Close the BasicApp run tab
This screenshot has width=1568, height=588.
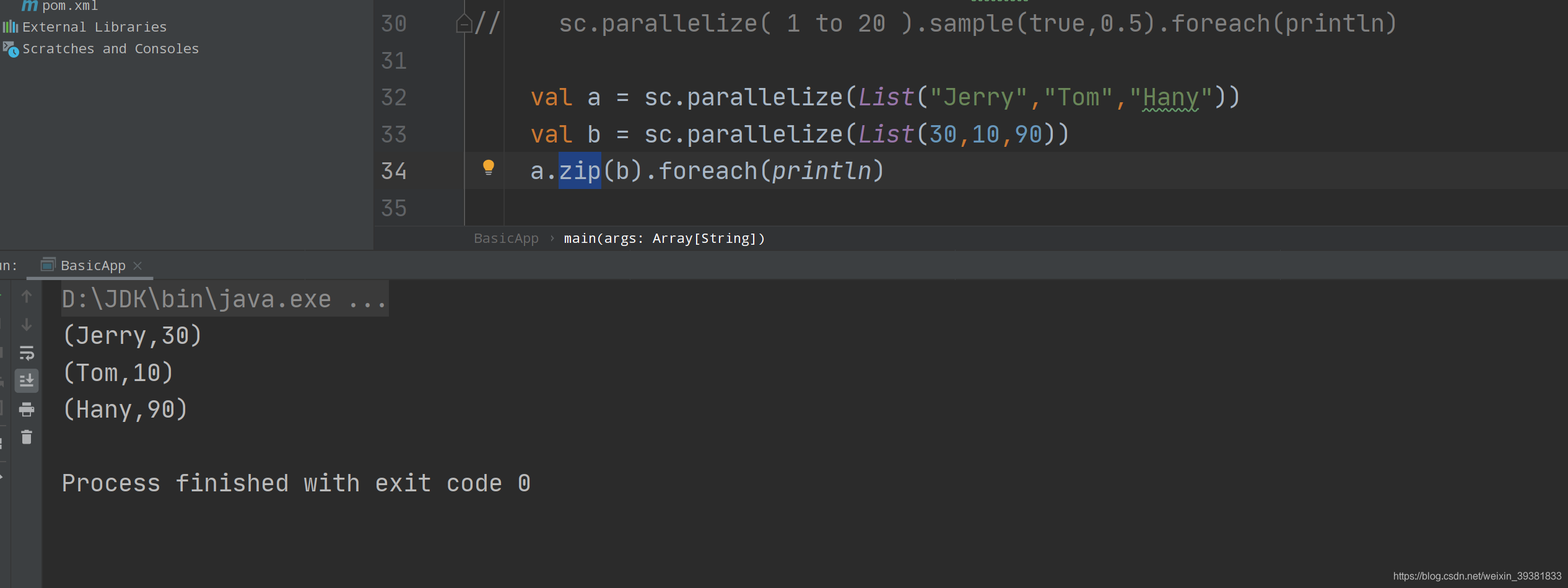(x=138, y=266)
